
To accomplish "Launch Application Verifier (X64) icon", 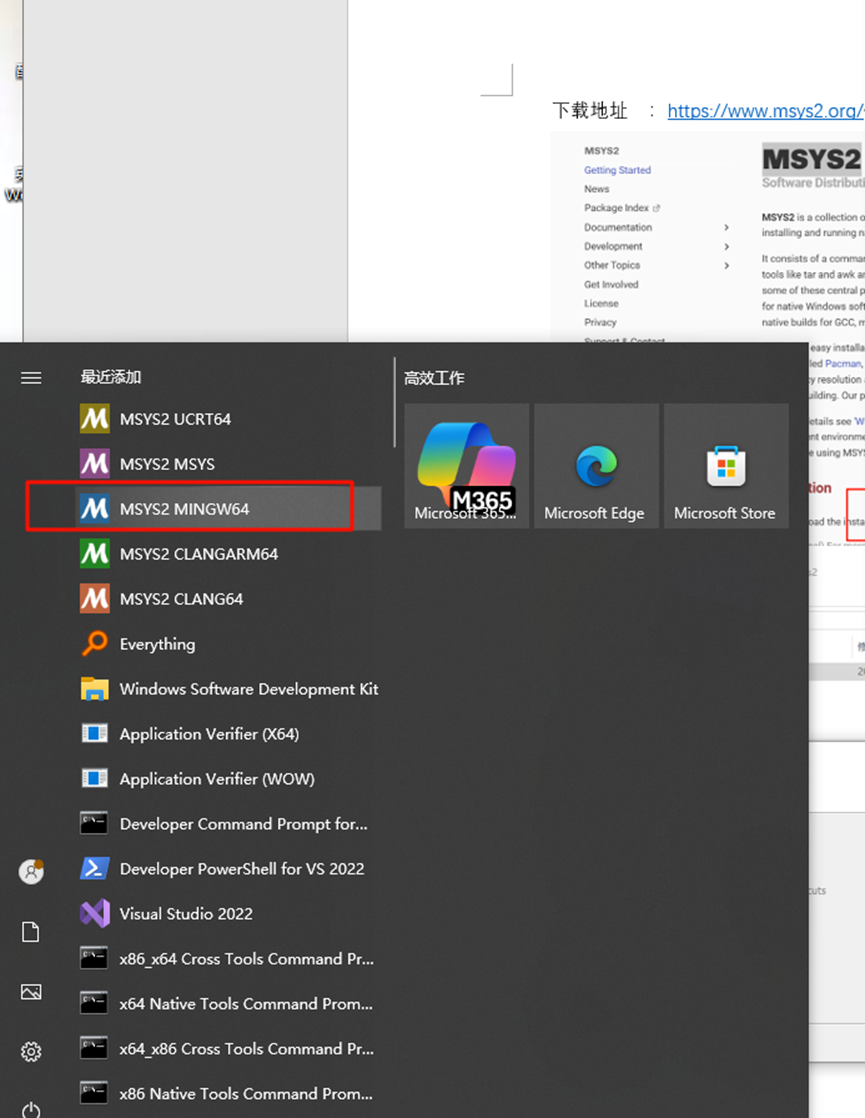I will [95, 733].
